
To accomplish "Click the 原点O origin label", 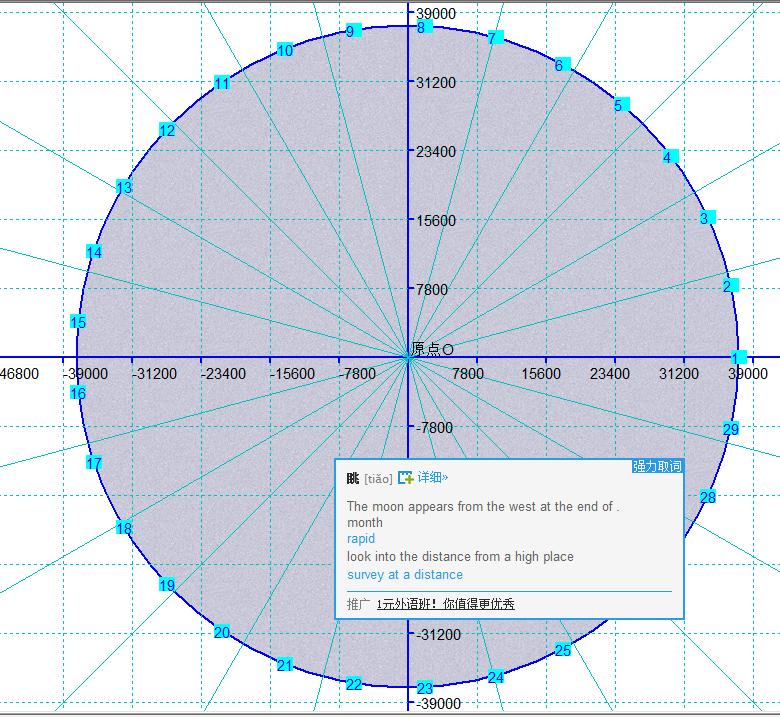I will point(432,349).
